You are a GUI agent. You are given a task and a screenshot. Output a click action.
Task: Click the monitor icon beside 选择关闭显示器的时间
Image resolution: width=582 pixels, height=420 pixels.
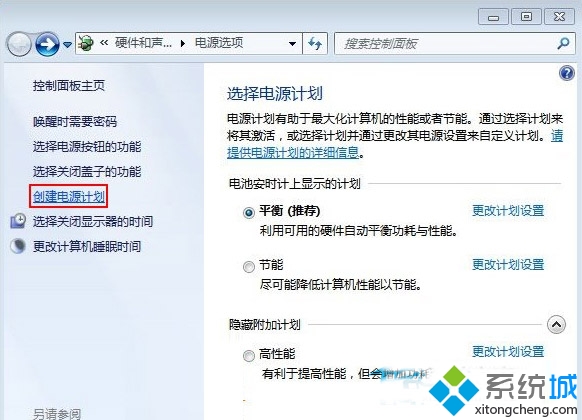[18, 221]
